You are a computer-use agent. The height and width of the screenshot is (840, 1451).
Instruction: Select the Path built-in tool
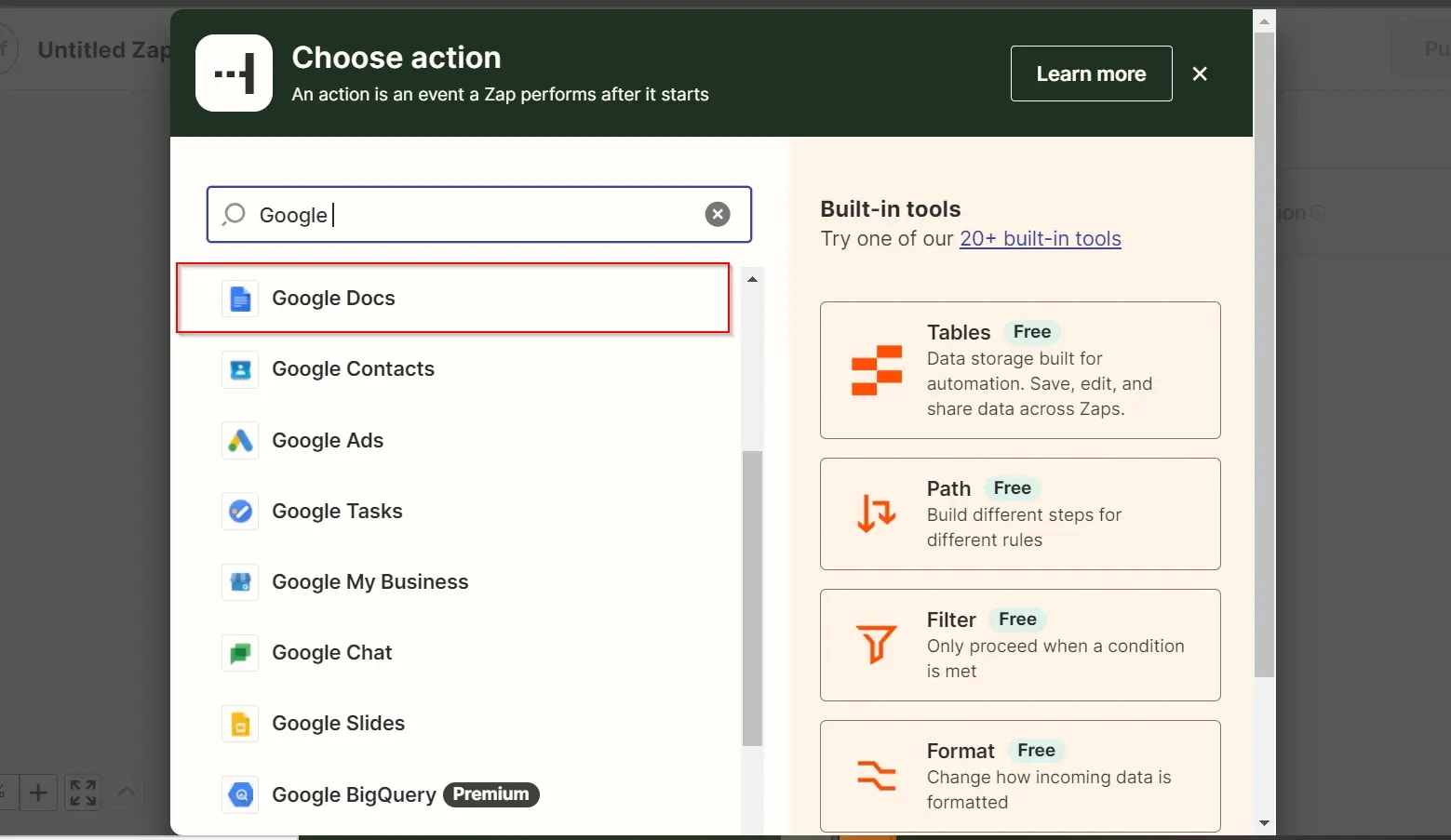point(1020,513)
